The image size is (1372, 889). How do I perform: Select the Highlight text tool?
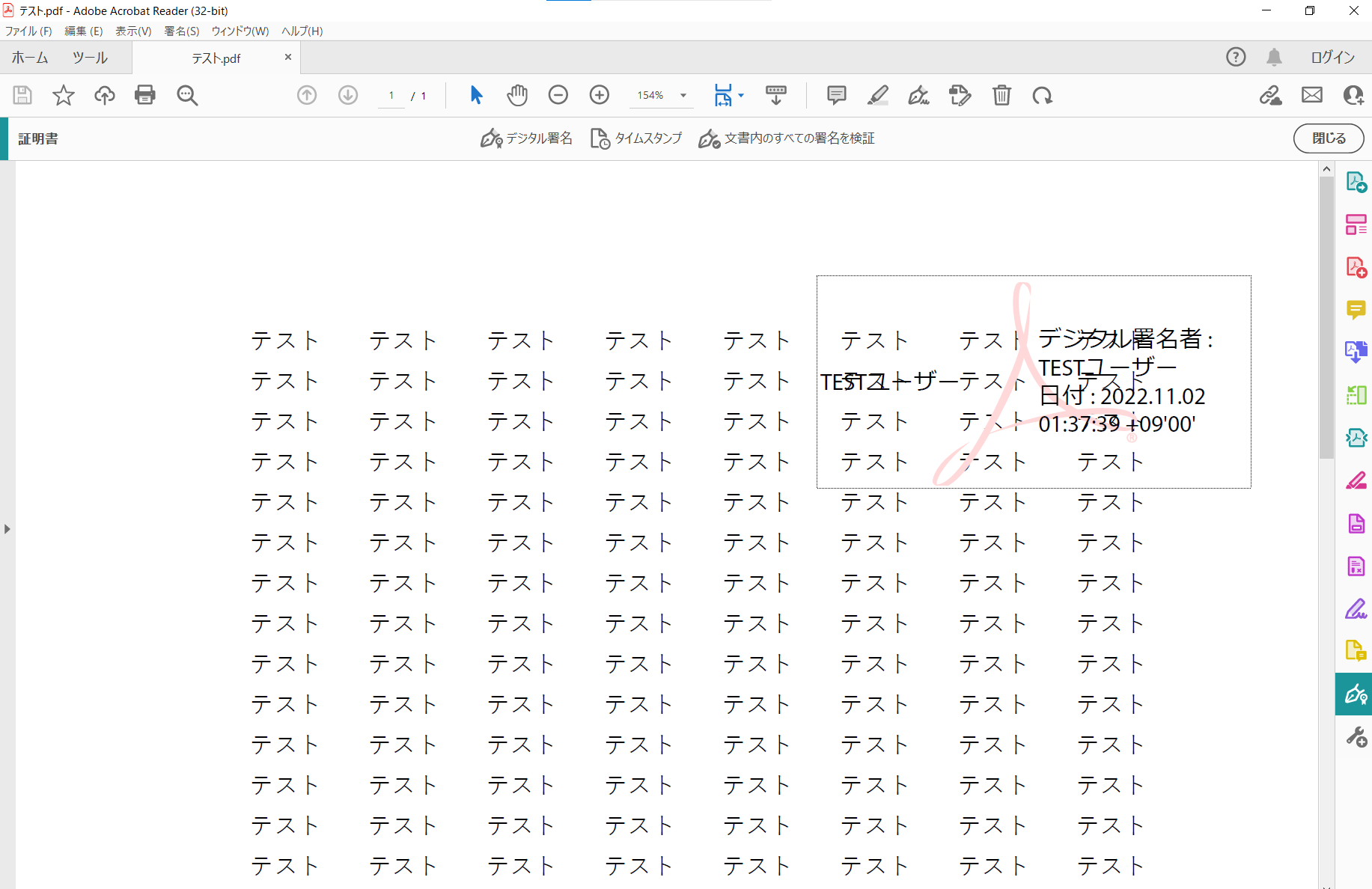pyautogui.click(x=877, y=95)
